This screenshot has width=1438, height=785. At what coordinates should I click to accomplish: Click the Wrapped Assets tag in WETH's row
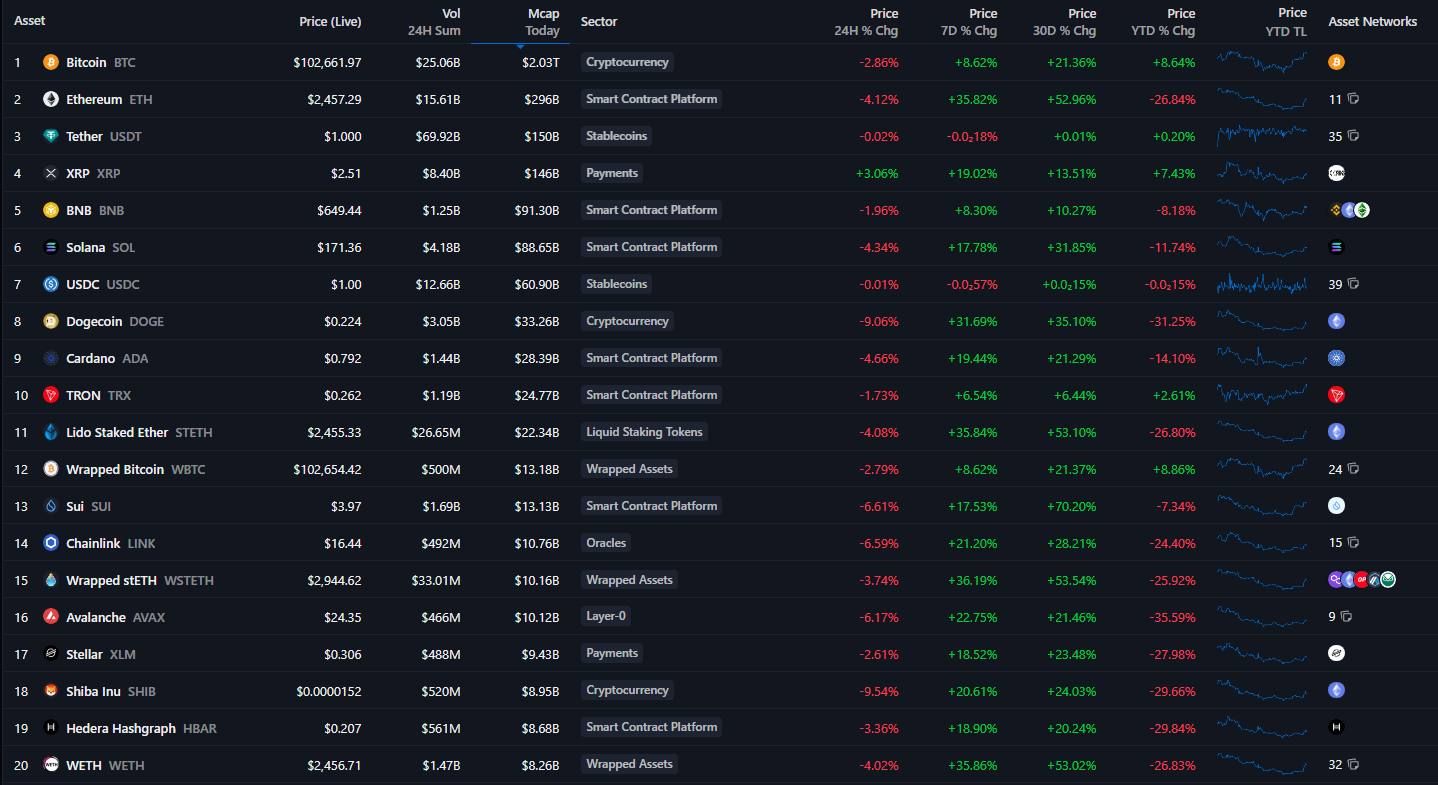(630, 764)
